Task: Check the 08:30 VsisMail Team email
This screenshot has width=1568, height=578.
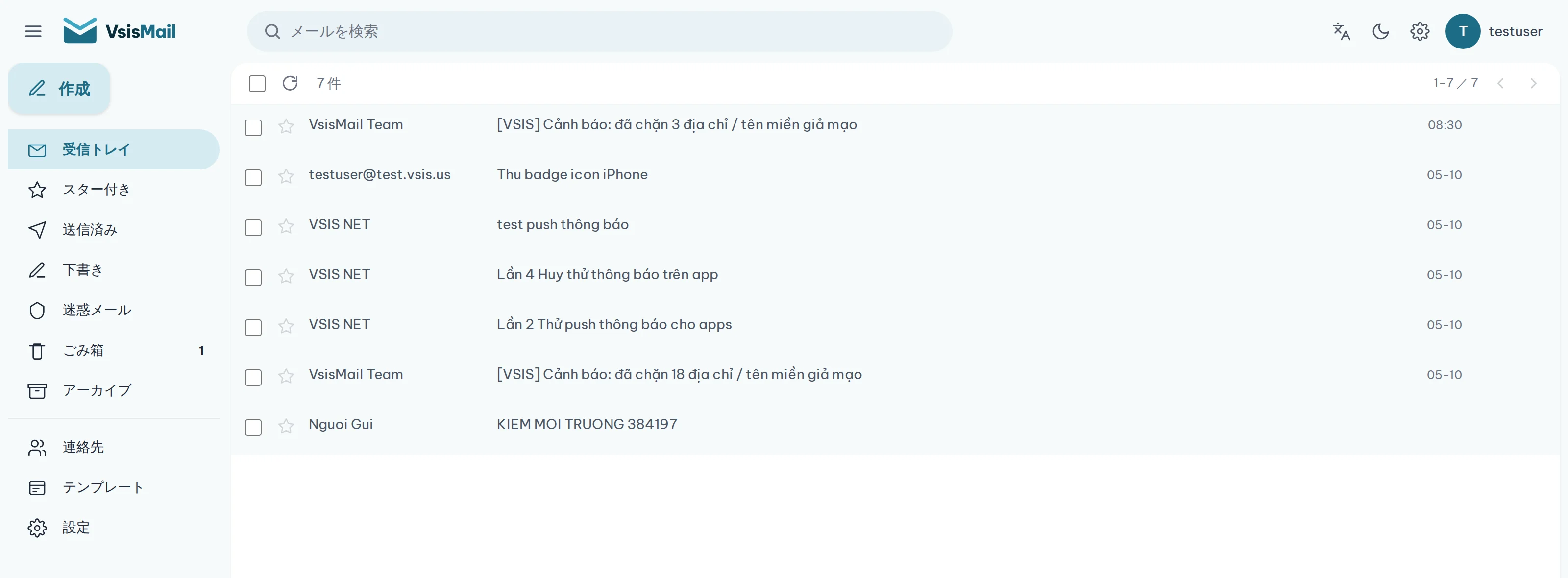Action: coord(253,128)
